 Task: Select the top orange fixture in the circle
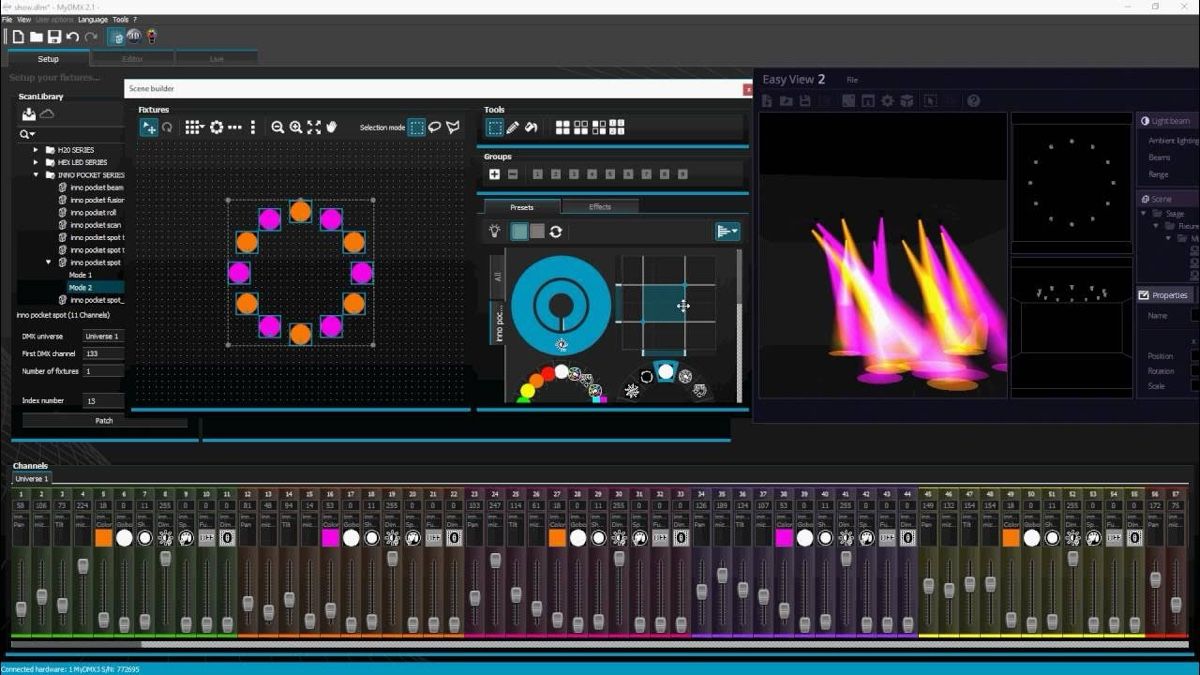[x=300, y=211]
